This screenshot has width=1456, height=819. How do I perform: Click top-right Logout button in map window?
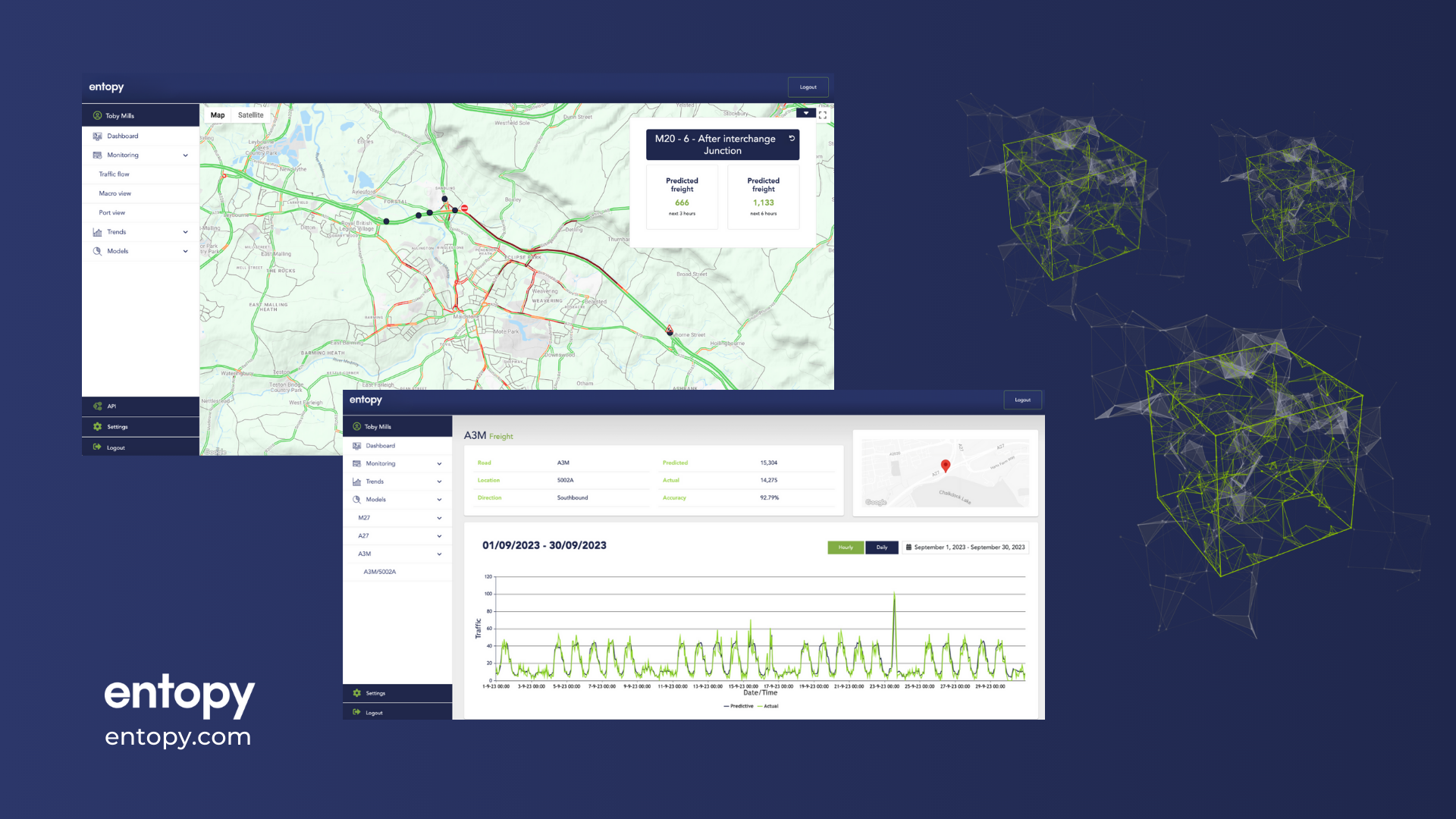point(808,87)
